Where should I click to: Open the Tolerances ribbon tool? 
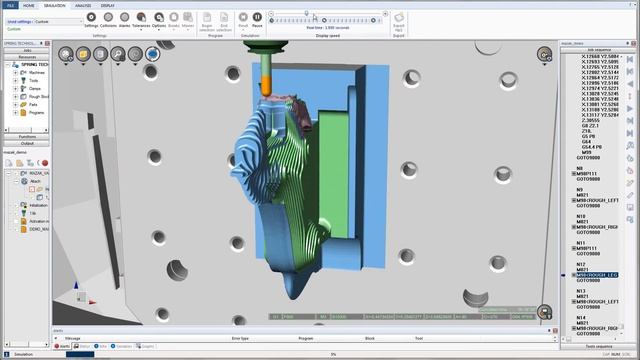tap(141, 17)
